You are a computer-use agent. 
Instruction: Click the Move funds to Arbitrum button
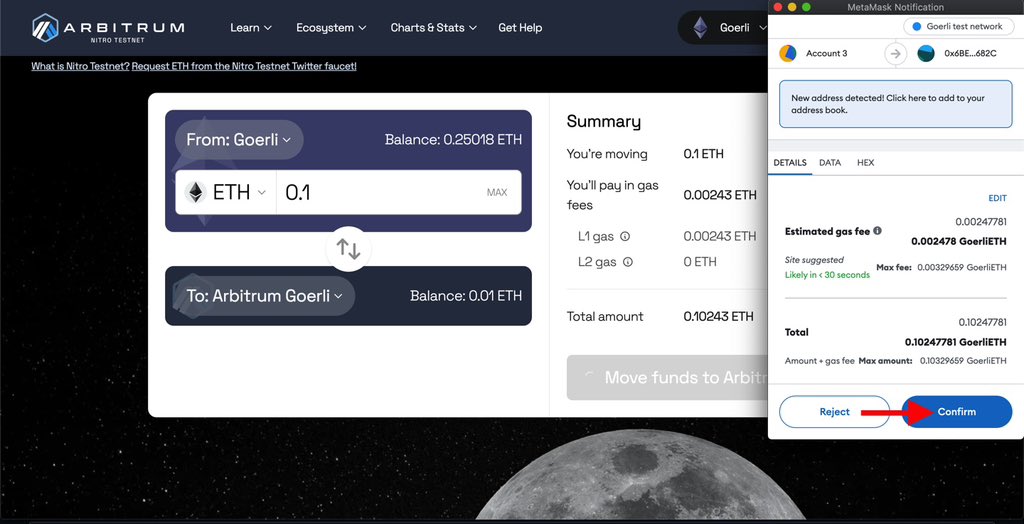[x=667, y=378]
